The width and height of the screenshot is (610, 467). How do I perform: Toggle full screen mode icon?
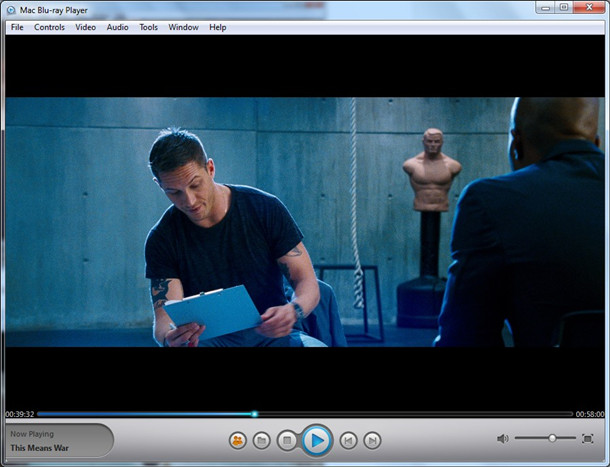588,439
